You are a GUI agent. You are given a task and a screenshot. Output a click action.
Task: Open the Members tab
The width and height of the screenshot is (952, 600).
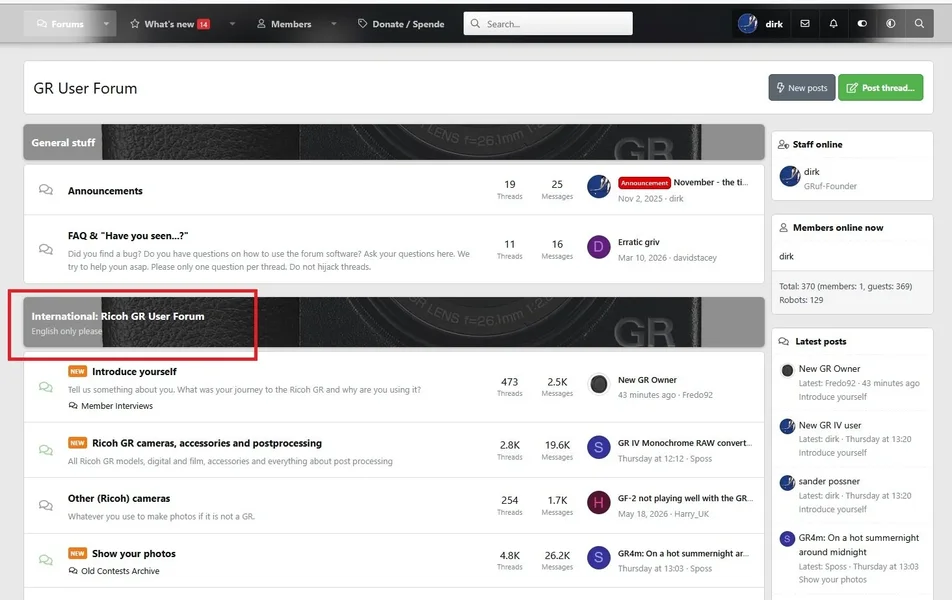[x=284, y=24]
